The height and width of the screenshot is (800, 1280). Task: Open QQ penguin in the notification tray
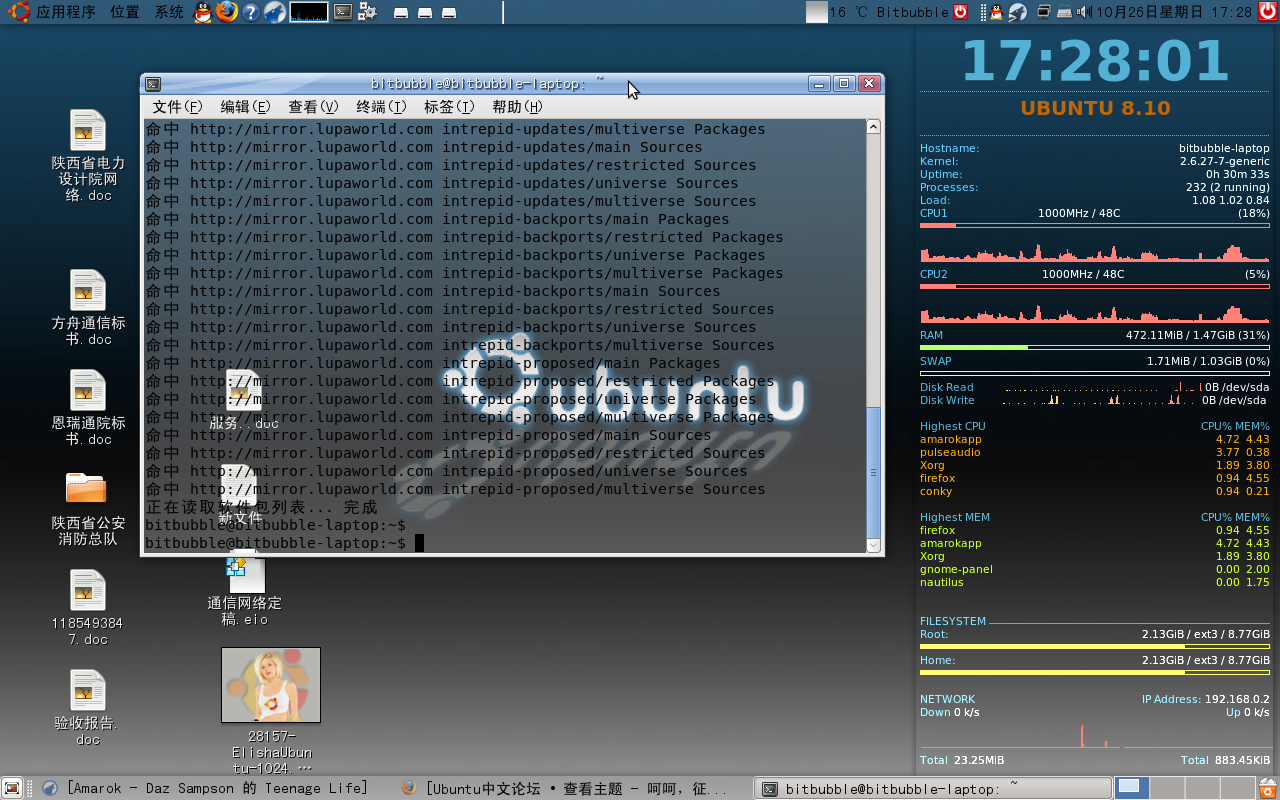(996, 12)
